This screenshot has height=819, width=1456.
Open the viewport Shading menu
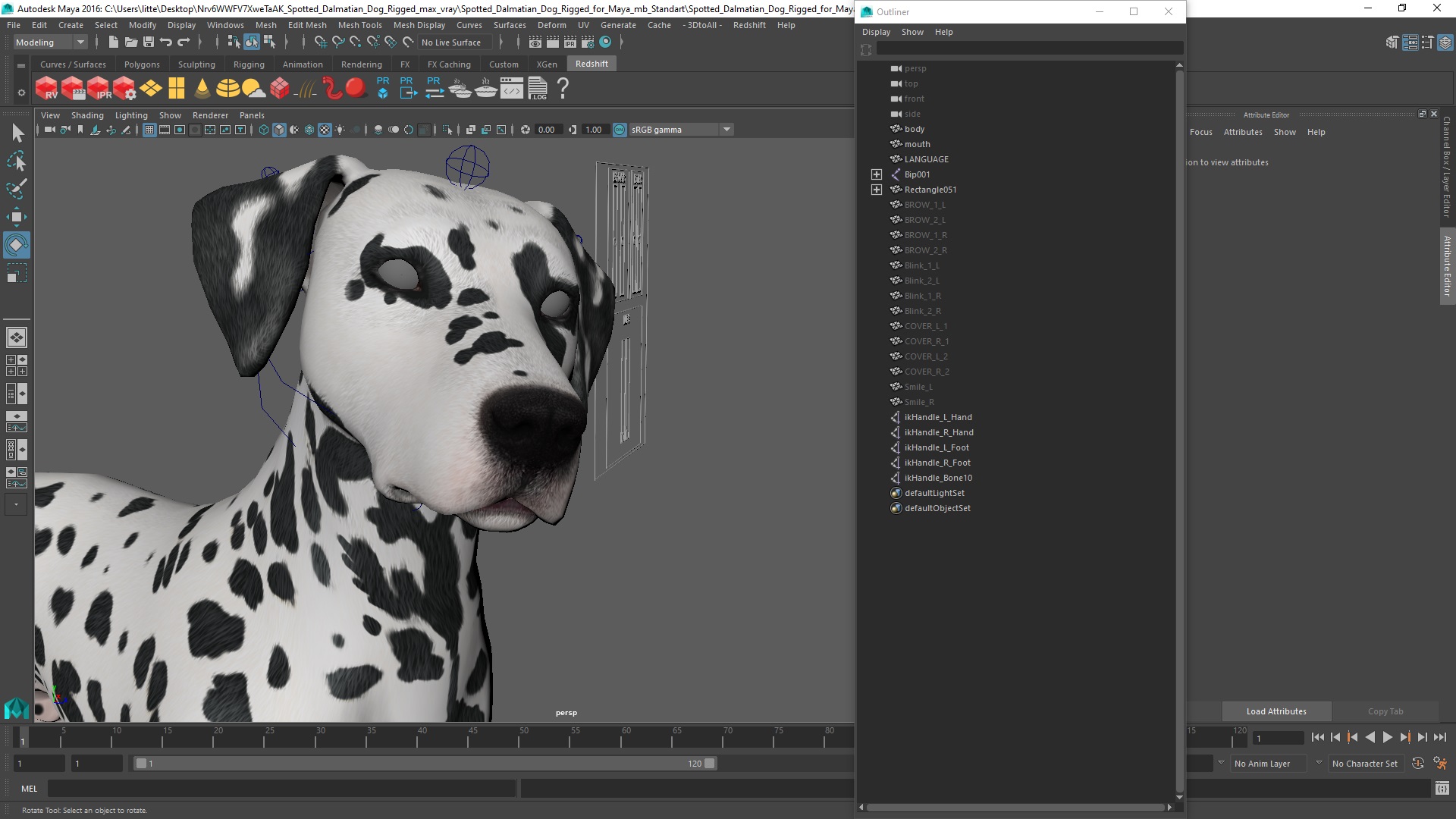click(x=87, y=115)
